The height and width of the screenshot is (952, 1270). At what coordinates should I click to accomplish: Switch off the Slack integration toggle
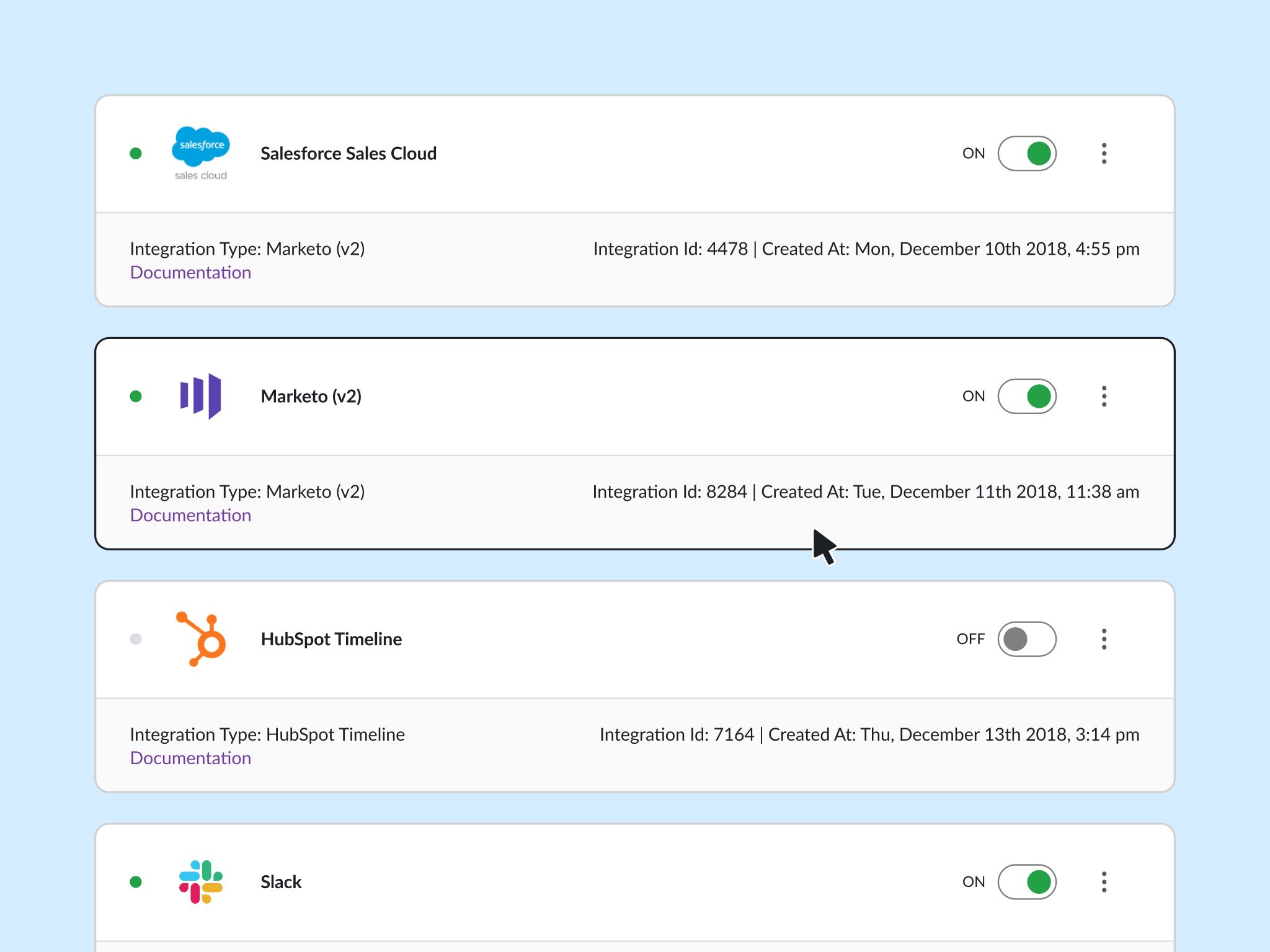pyautogui.click(x=1027, y=881)
